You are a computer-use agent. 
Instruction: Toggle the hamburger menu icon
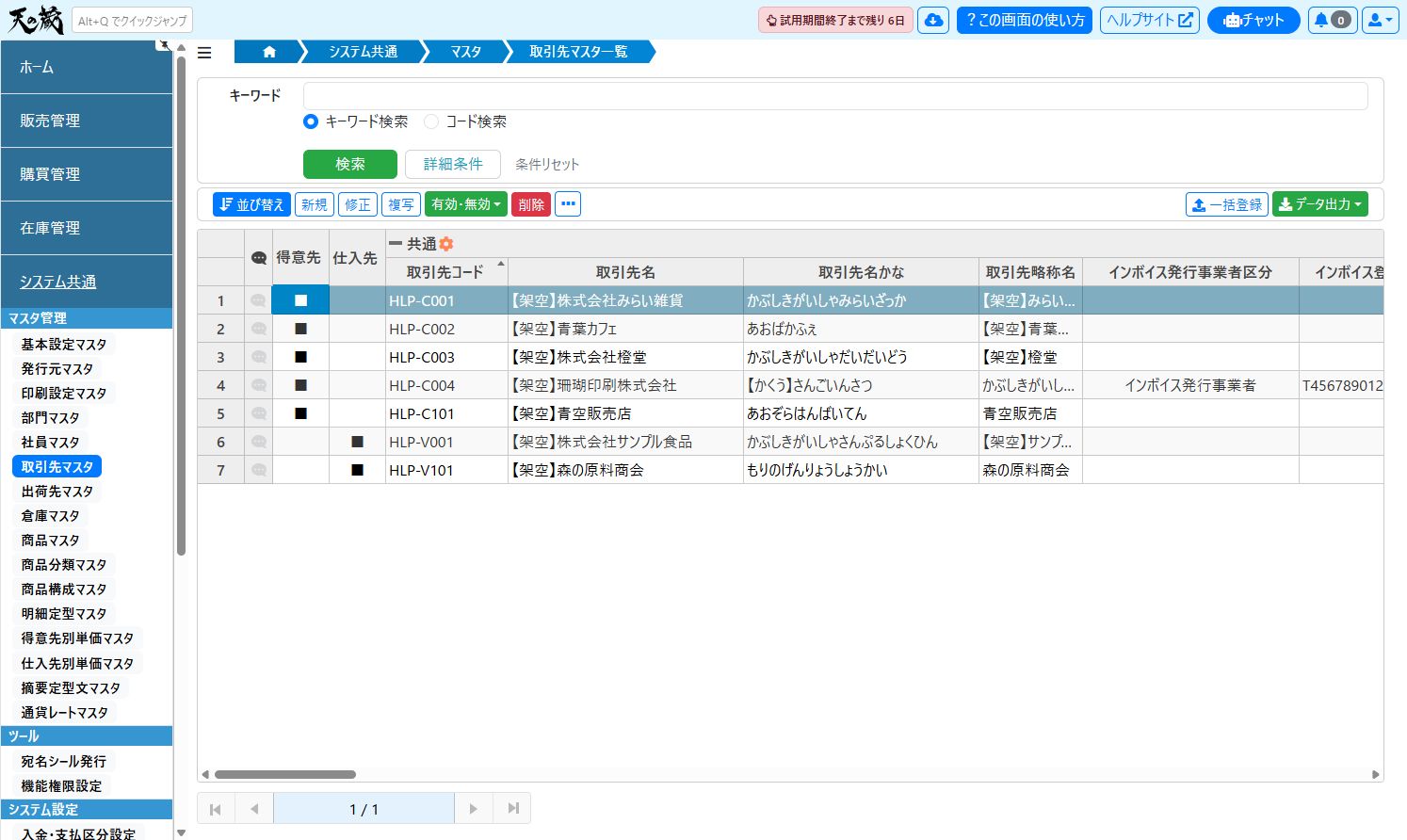click(x=204, y=53)
